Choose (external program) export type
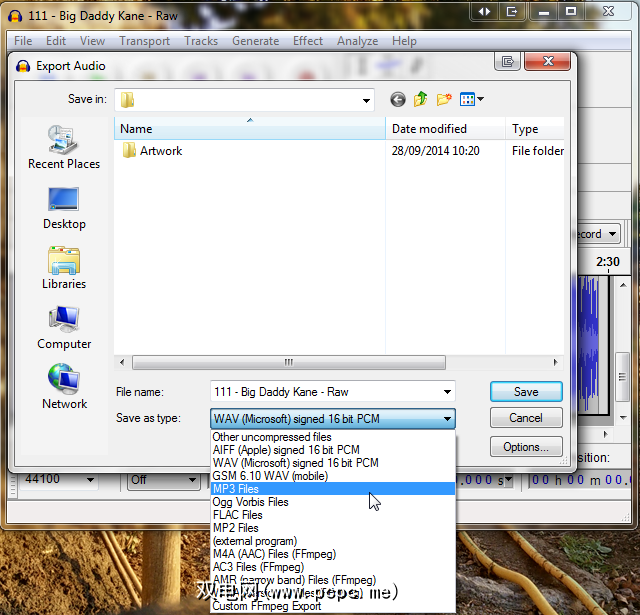 click(333, 541)
